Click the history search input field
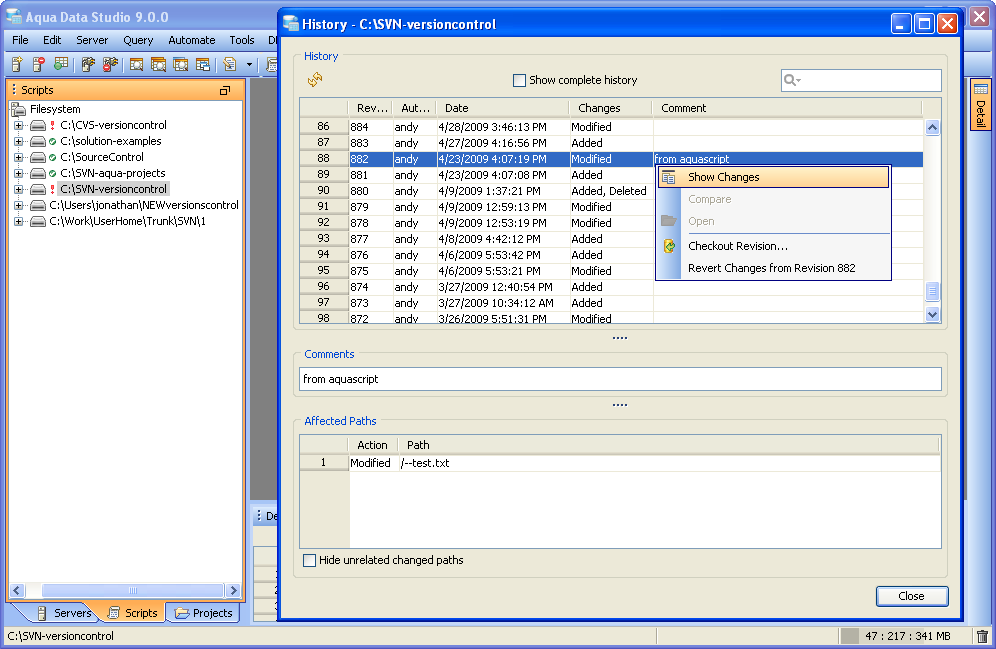 click(x=861, y=80)
